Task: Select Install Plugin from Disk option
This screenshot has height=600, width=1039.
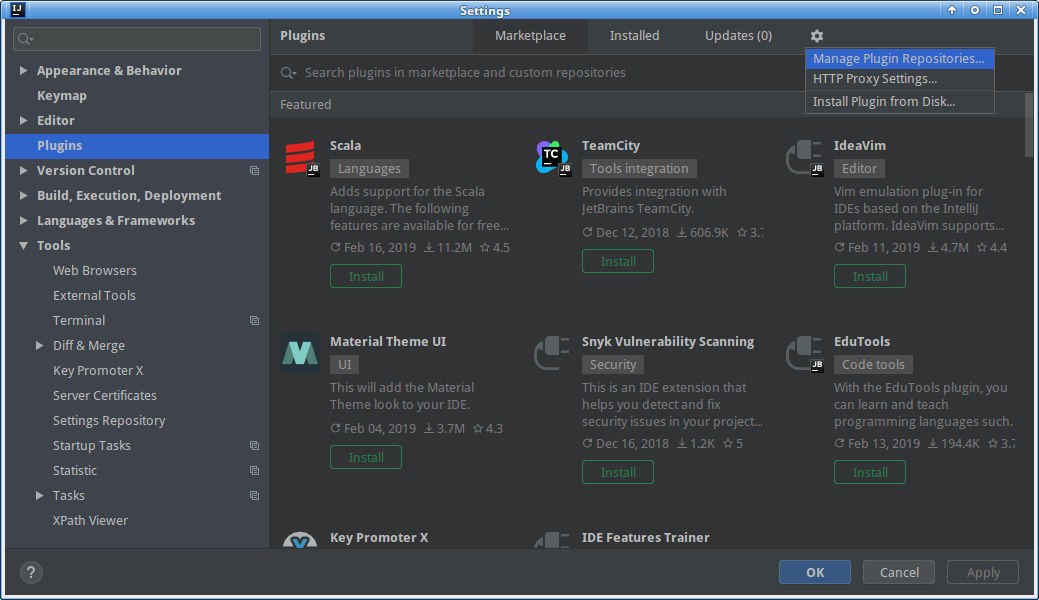Action: 884,102
